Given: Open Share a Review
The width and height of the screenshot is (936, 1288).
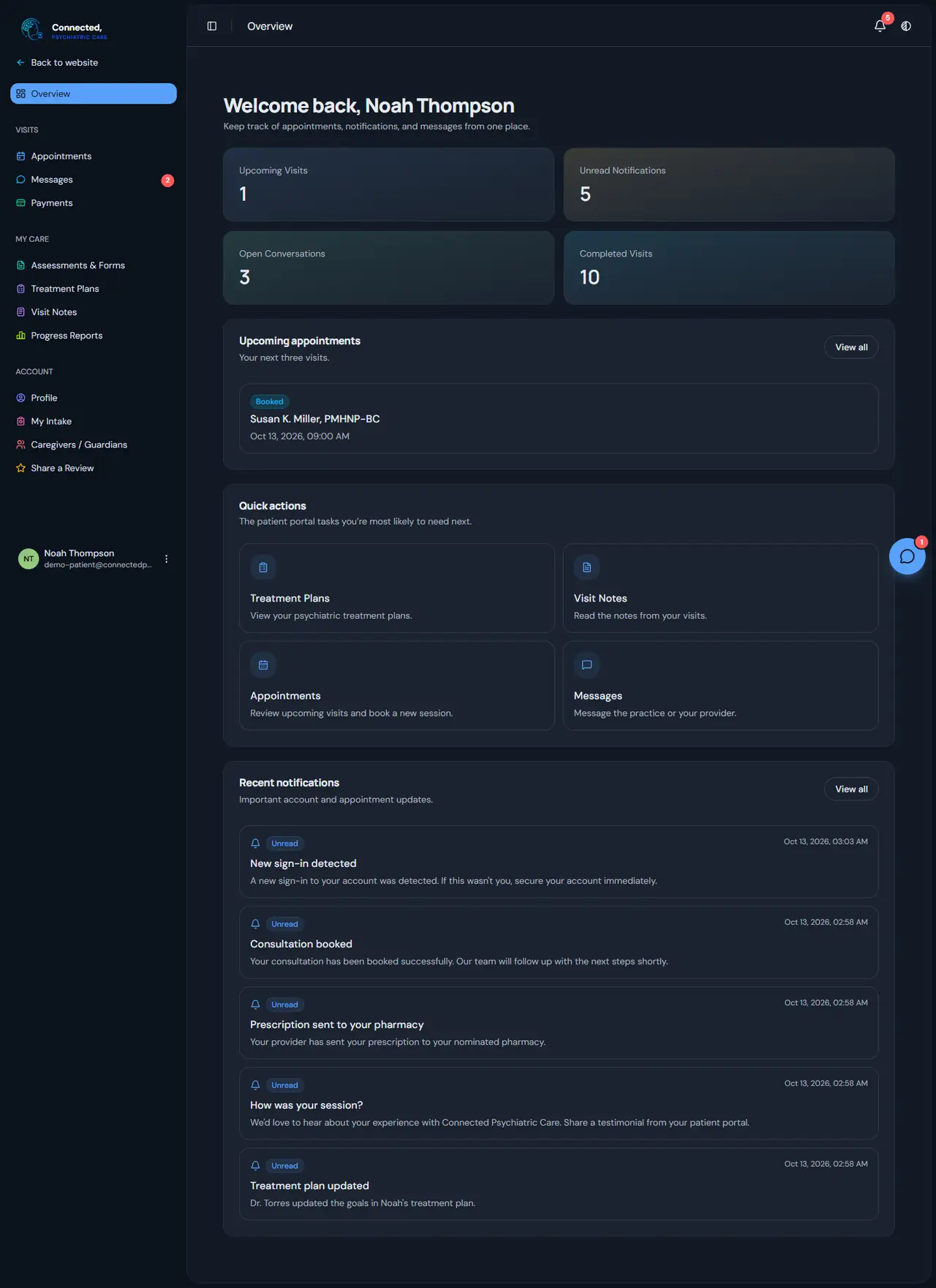Looking at the screenshot, I should [x=94, y=468].
